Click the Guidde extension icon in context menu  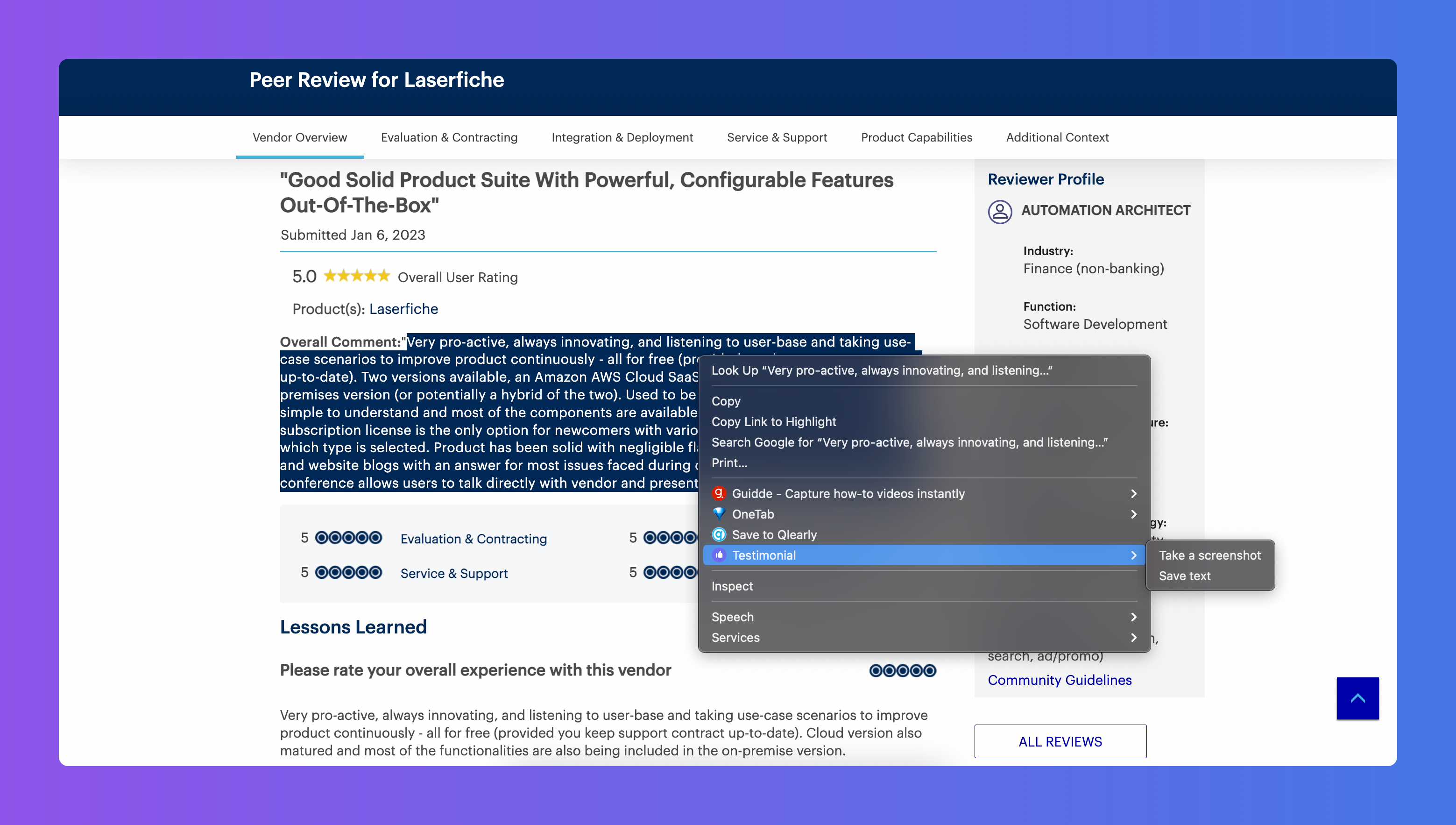(719, 493)
